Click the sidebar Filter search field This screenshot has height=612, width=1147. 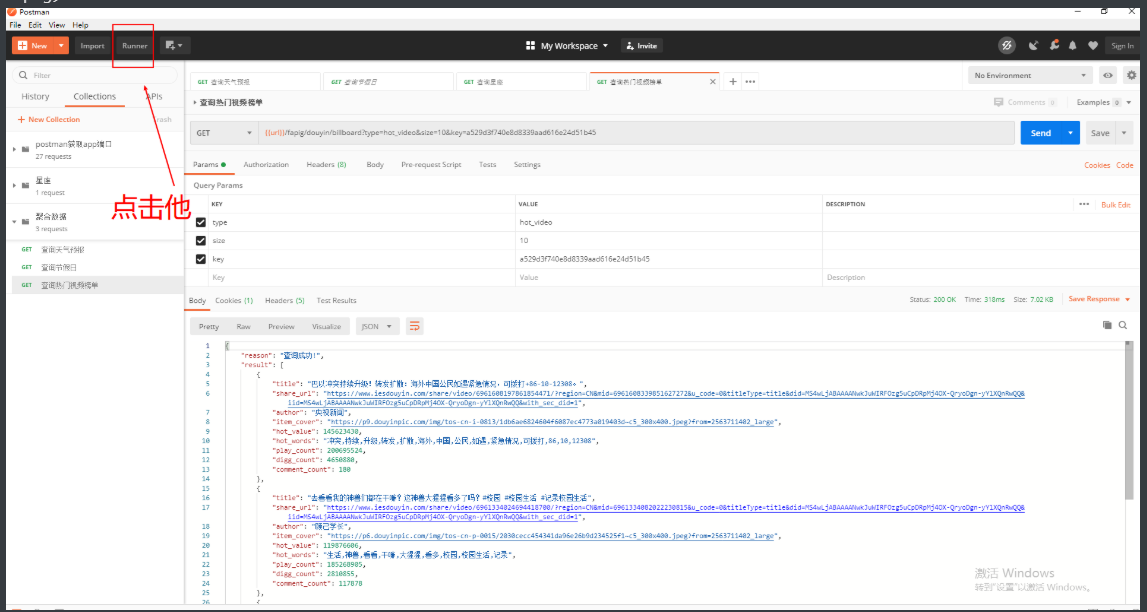tap(95, 75)
